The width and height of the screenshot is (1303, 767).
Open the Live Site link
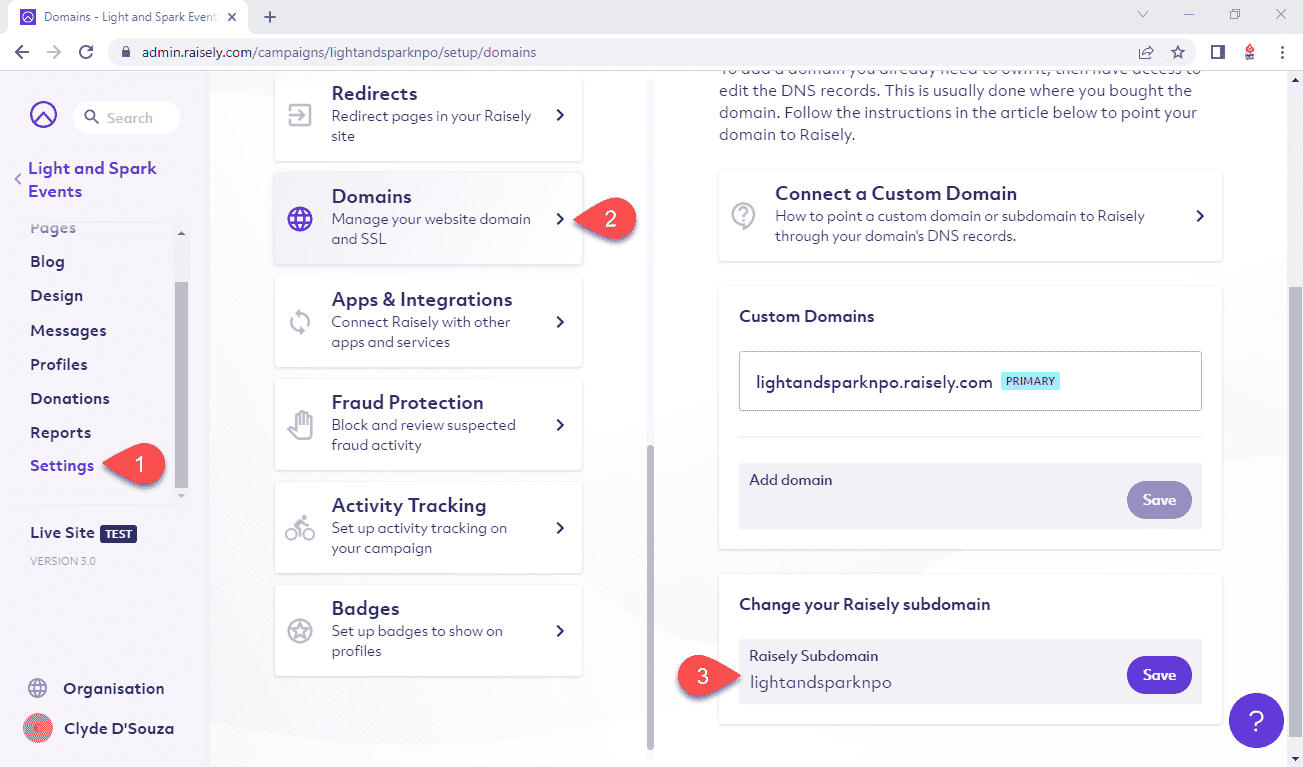coord(62,533)
